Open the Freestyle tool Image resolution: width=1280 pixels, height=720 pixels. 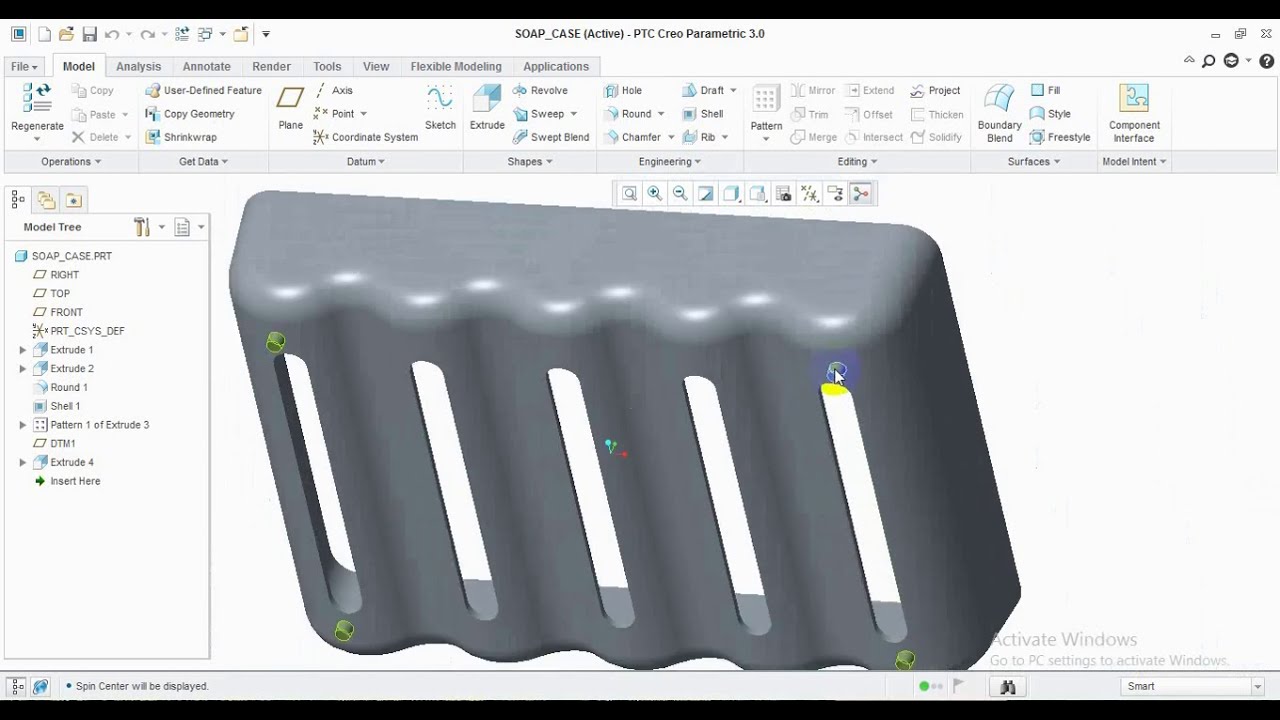1059,137
